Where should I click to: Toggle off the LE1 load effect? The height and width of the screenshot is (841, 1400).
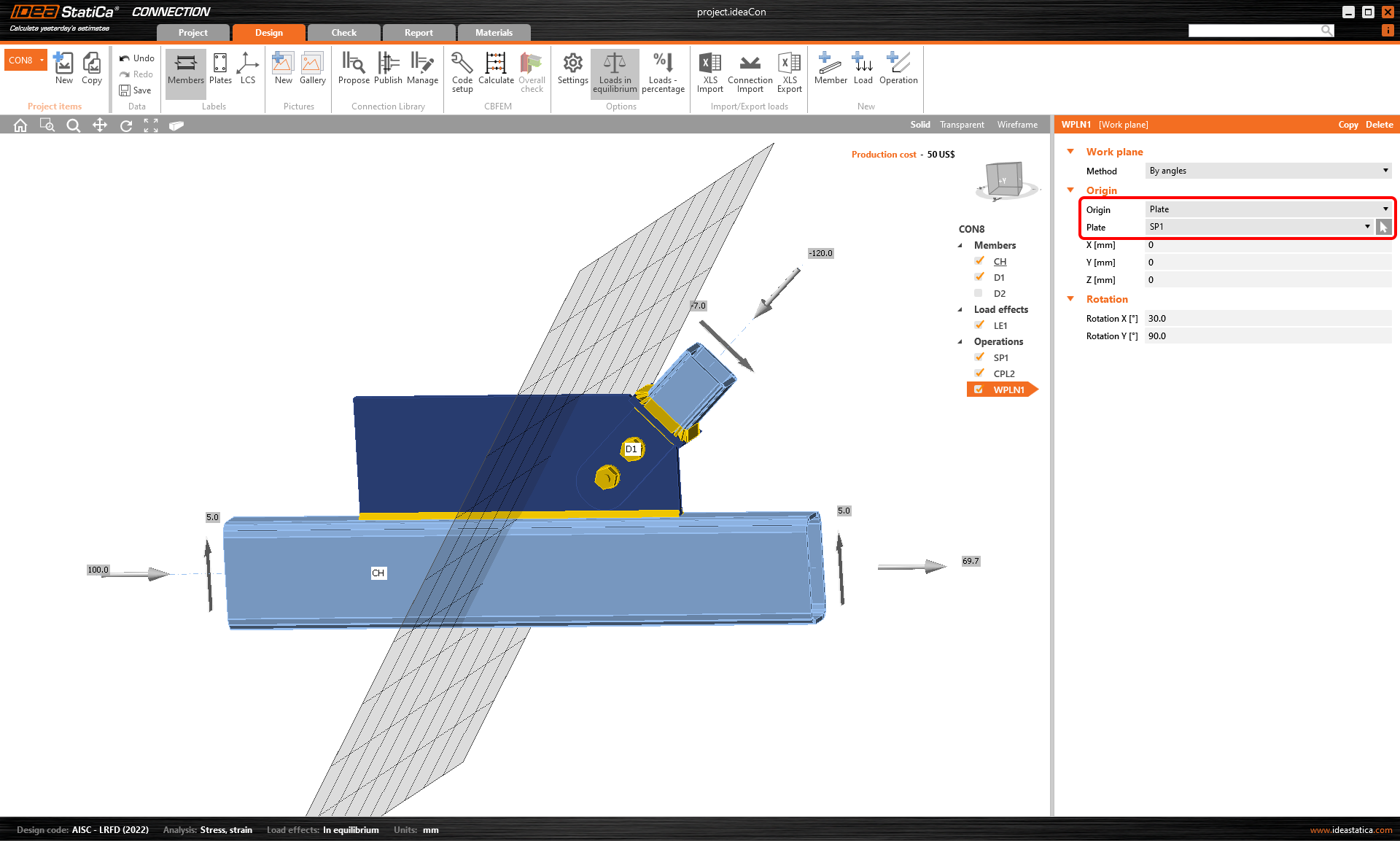[979, 325]
